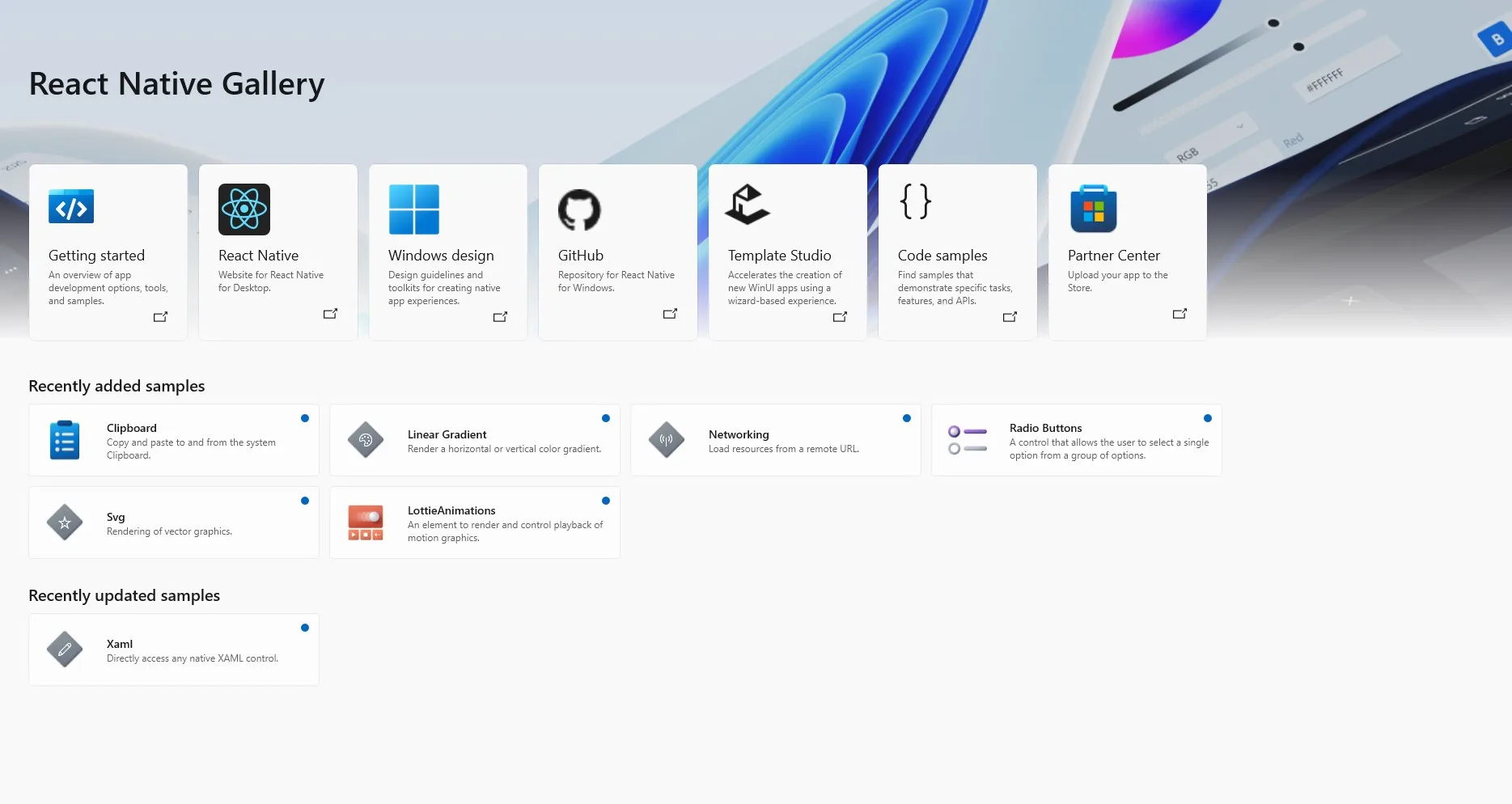1512x804 pixels.
Task: Click "Directly access any native XAML control." text
Action: pos(193,658)
